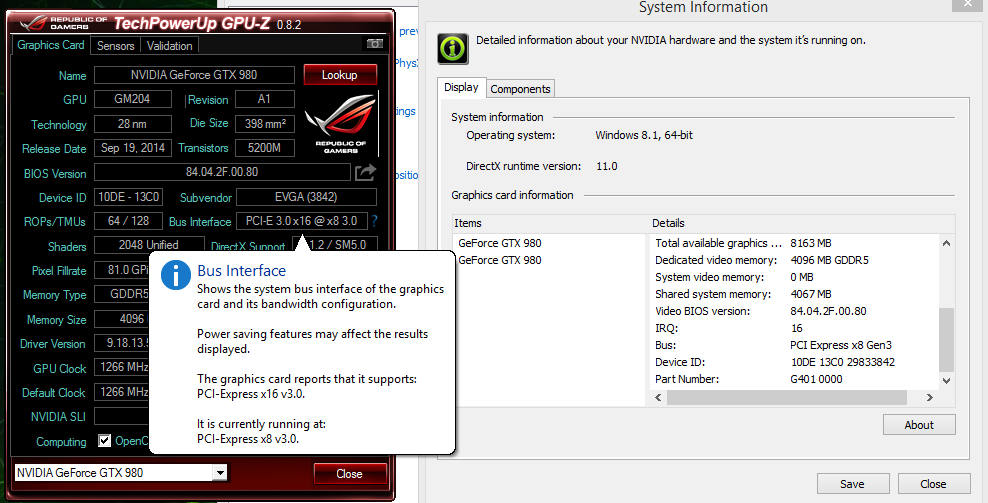
Task: Click the Bus value PCI Express x8 Gen3
Action: pyautogui.click(x=841, y=345)
